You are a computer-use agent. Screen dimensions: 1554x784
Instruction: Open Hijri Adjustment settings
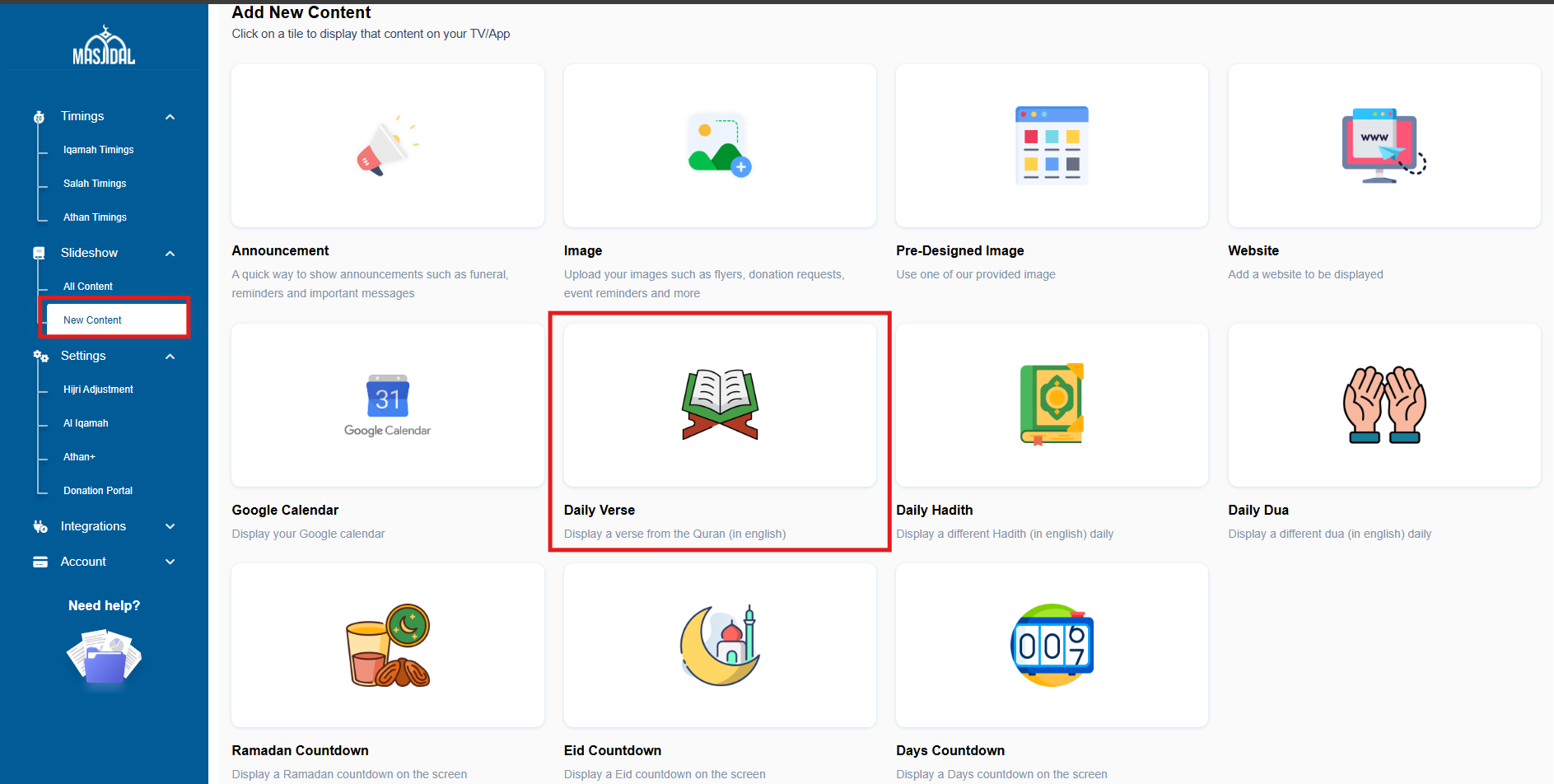[98, 390]
